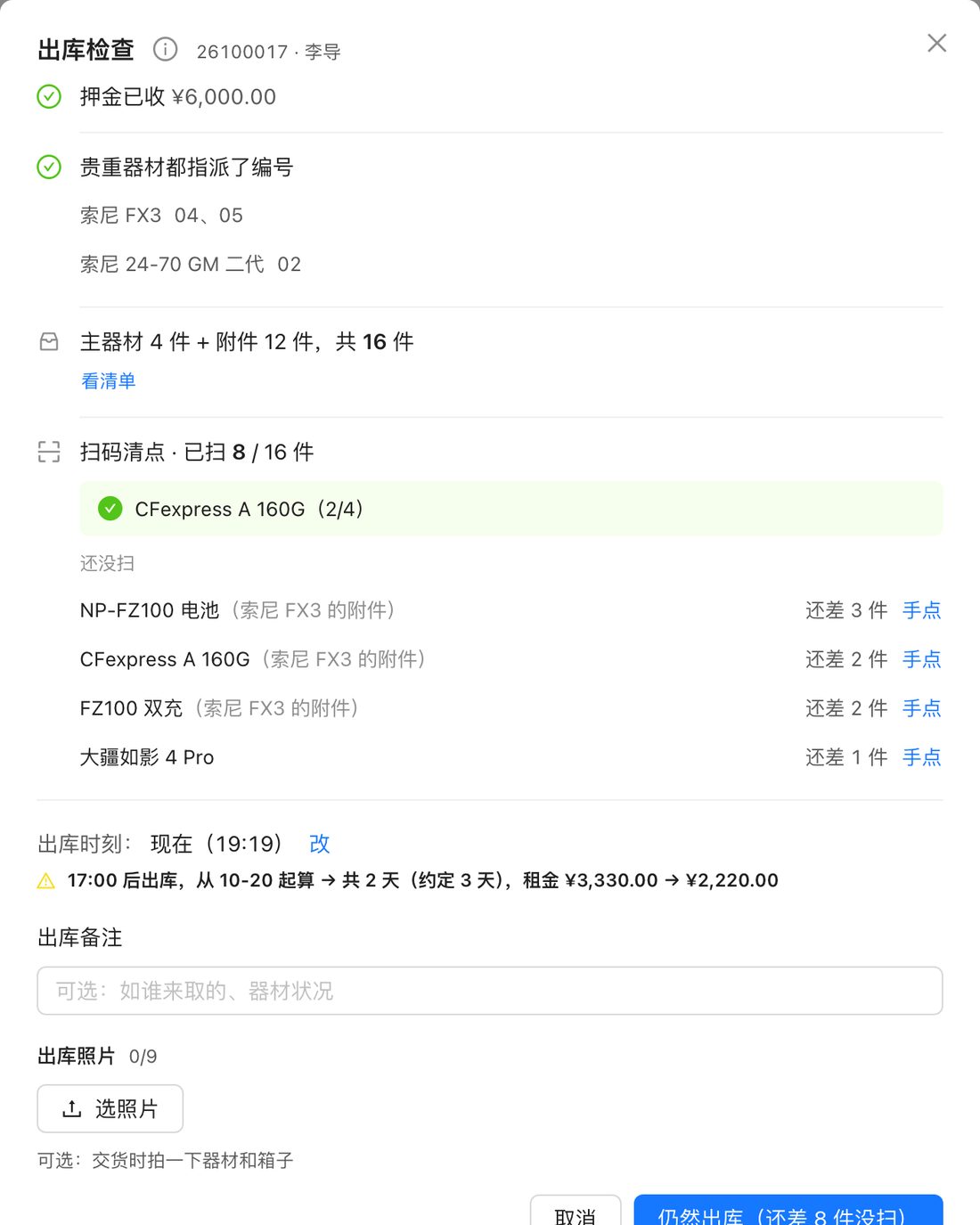Screen dimensions: 980x1225
Task: Open the 看清单 link
Action: coord(108,381)
